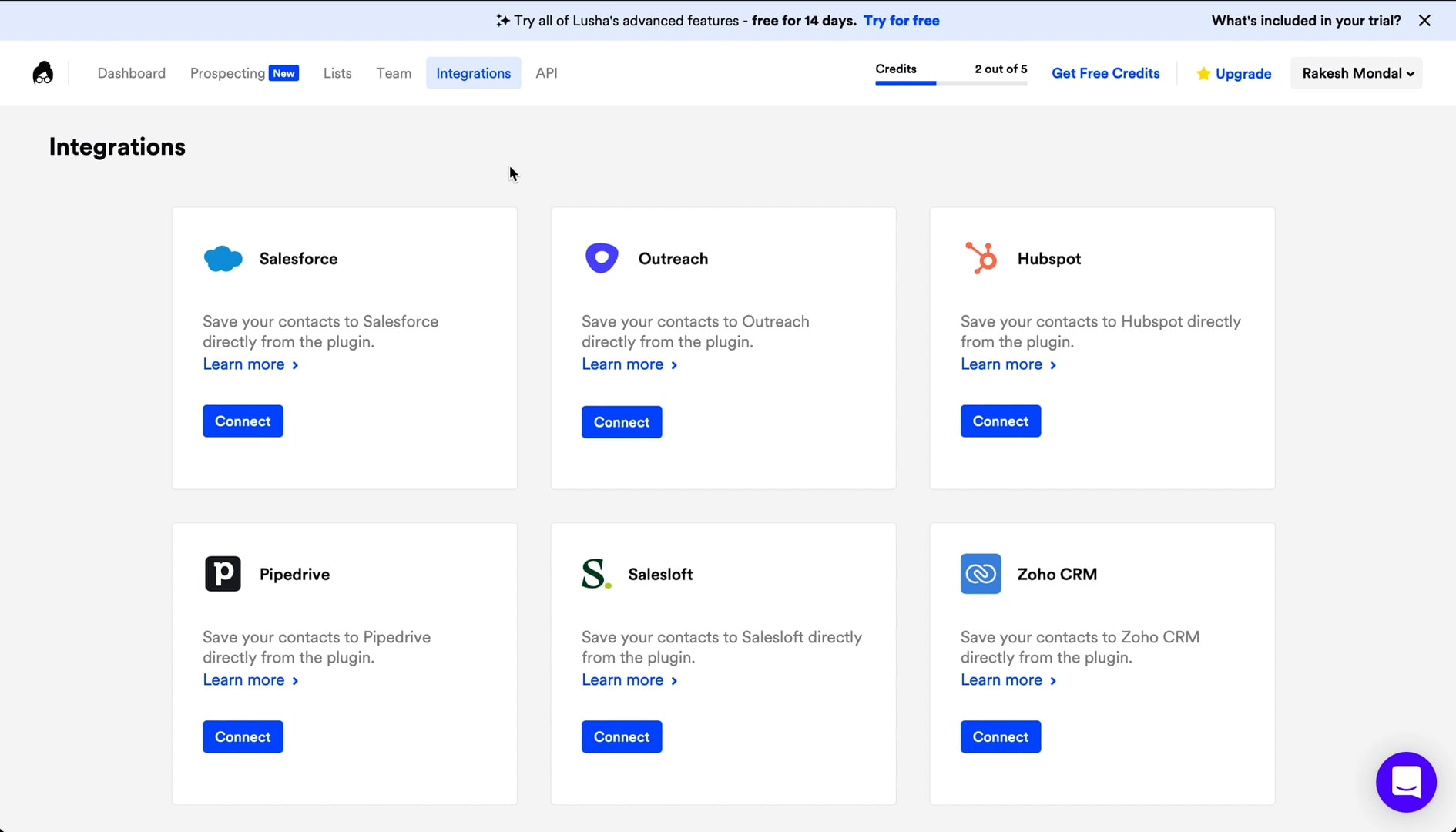
Task: Click the Credits usage progress bar
Action: [x=951, y=82]
